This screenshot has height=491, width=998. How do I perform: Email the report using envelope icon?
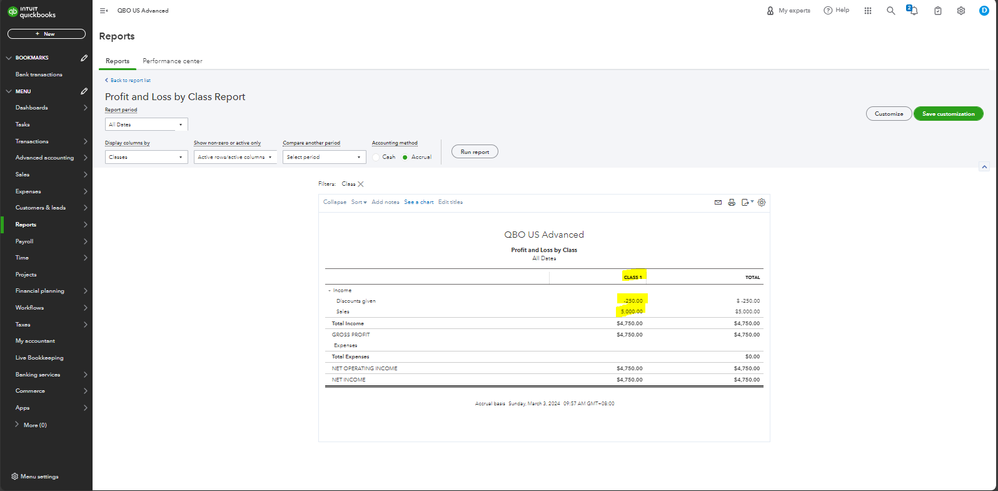[x=718, y=202]
